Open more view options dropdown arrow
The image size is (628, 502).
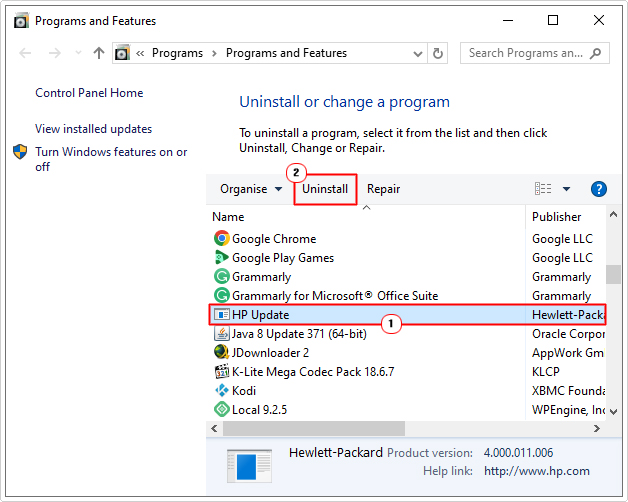(x=566, y=189)
